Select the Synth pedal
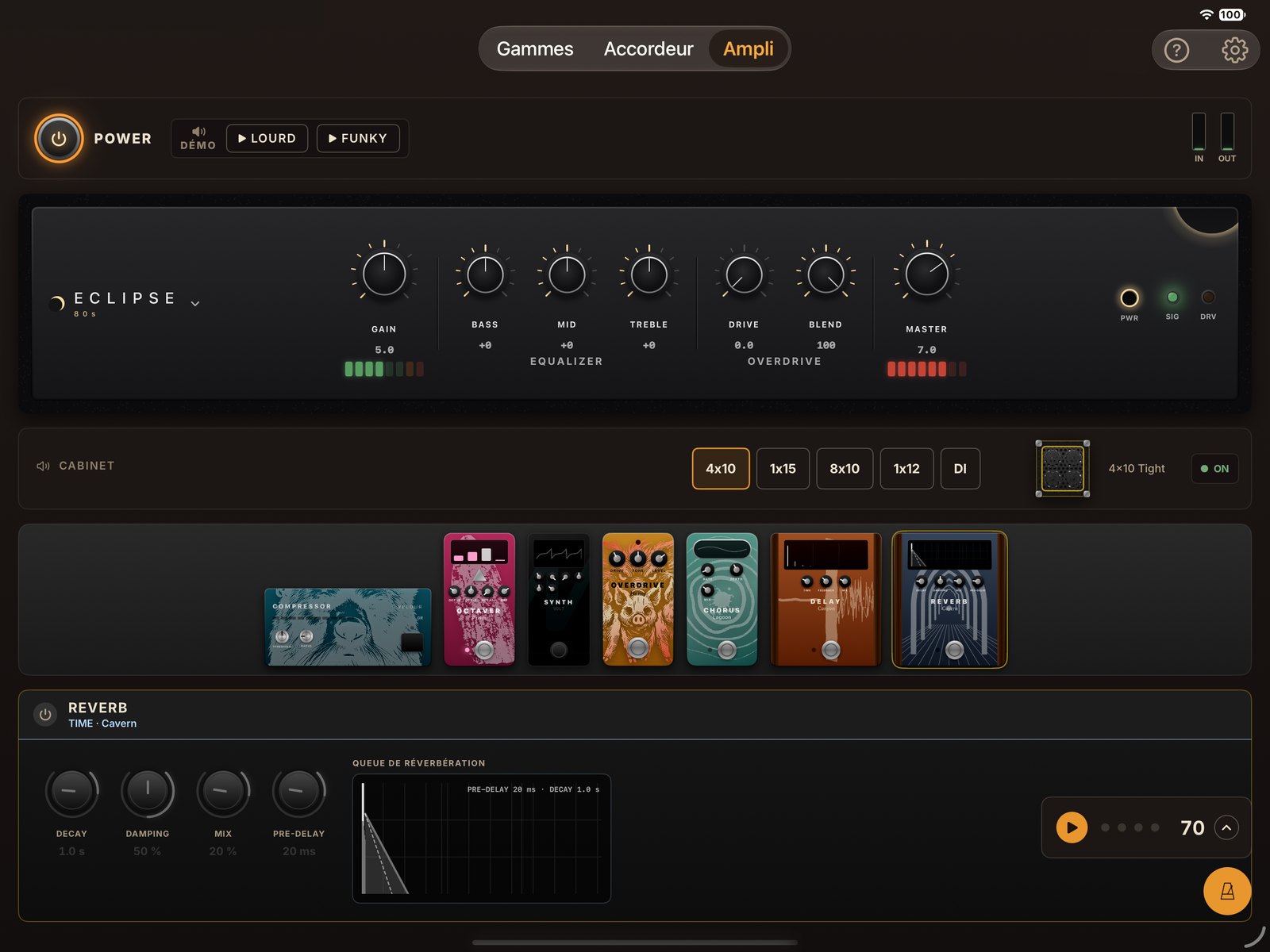 [559, 599]
